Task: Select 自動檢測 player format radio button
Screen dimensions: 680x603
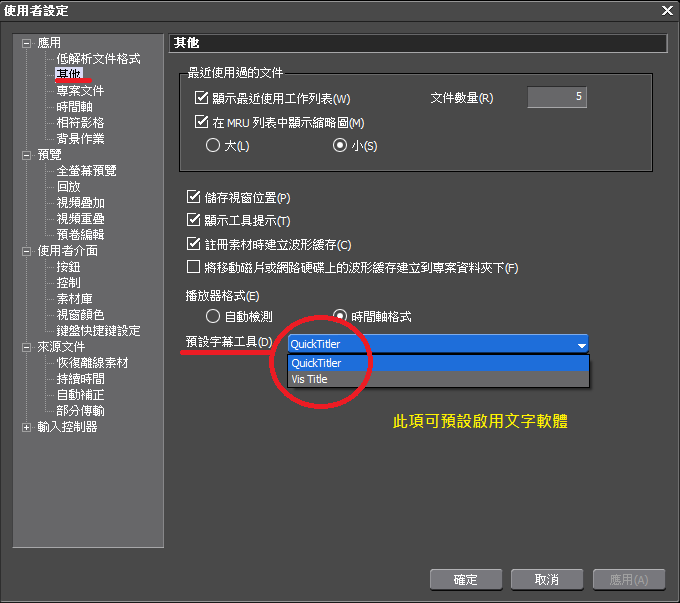Action: point(212,316)
